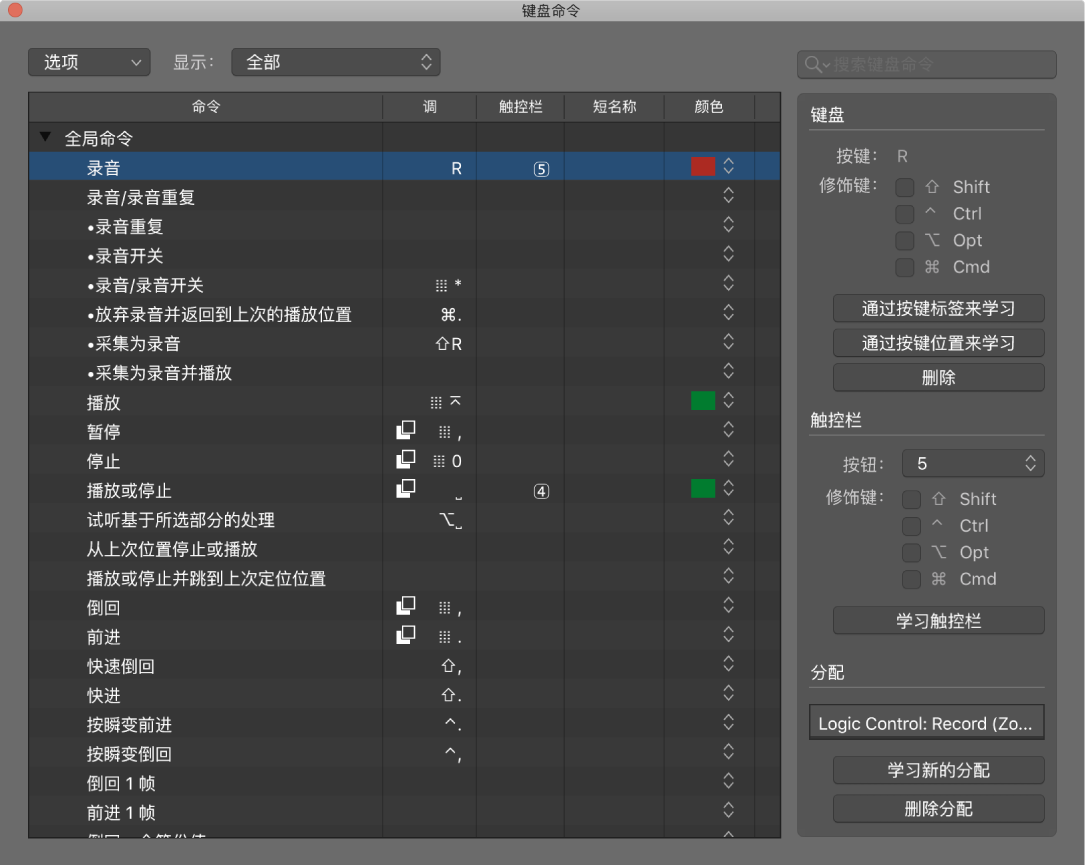
Task: Enable the Shift modifier in the 键盘 section
Action: tap(905, 187)
